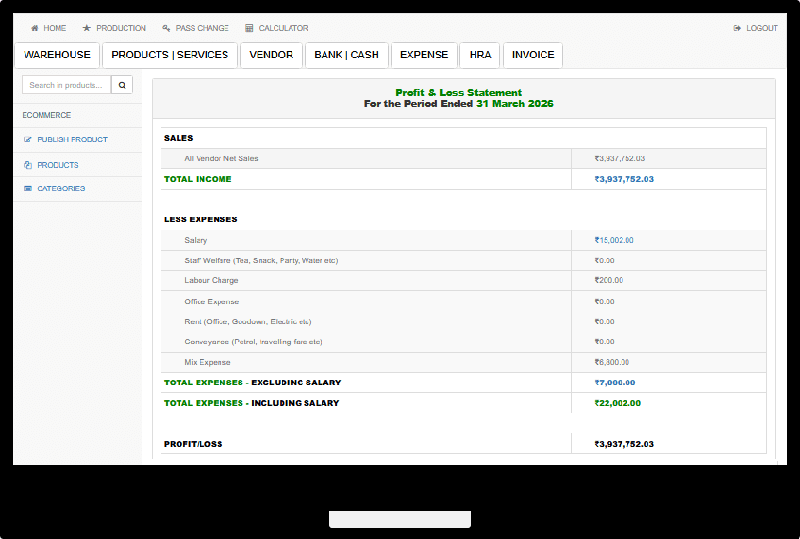The image size is (800, 539).
Task: Open the Warehouse tab
Action: [57, 55]
